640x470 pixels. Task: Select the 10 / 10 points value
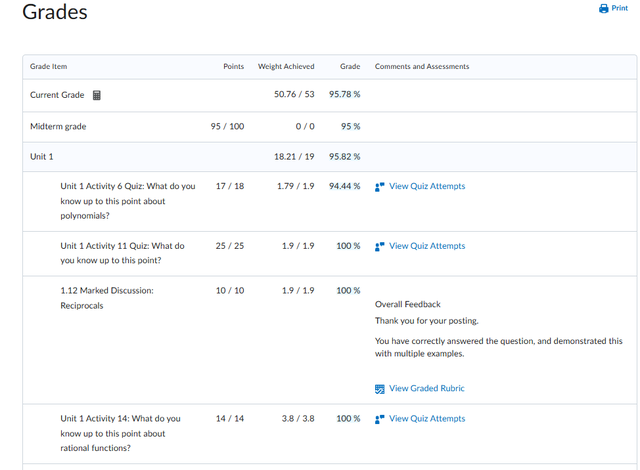pos(230,290)
